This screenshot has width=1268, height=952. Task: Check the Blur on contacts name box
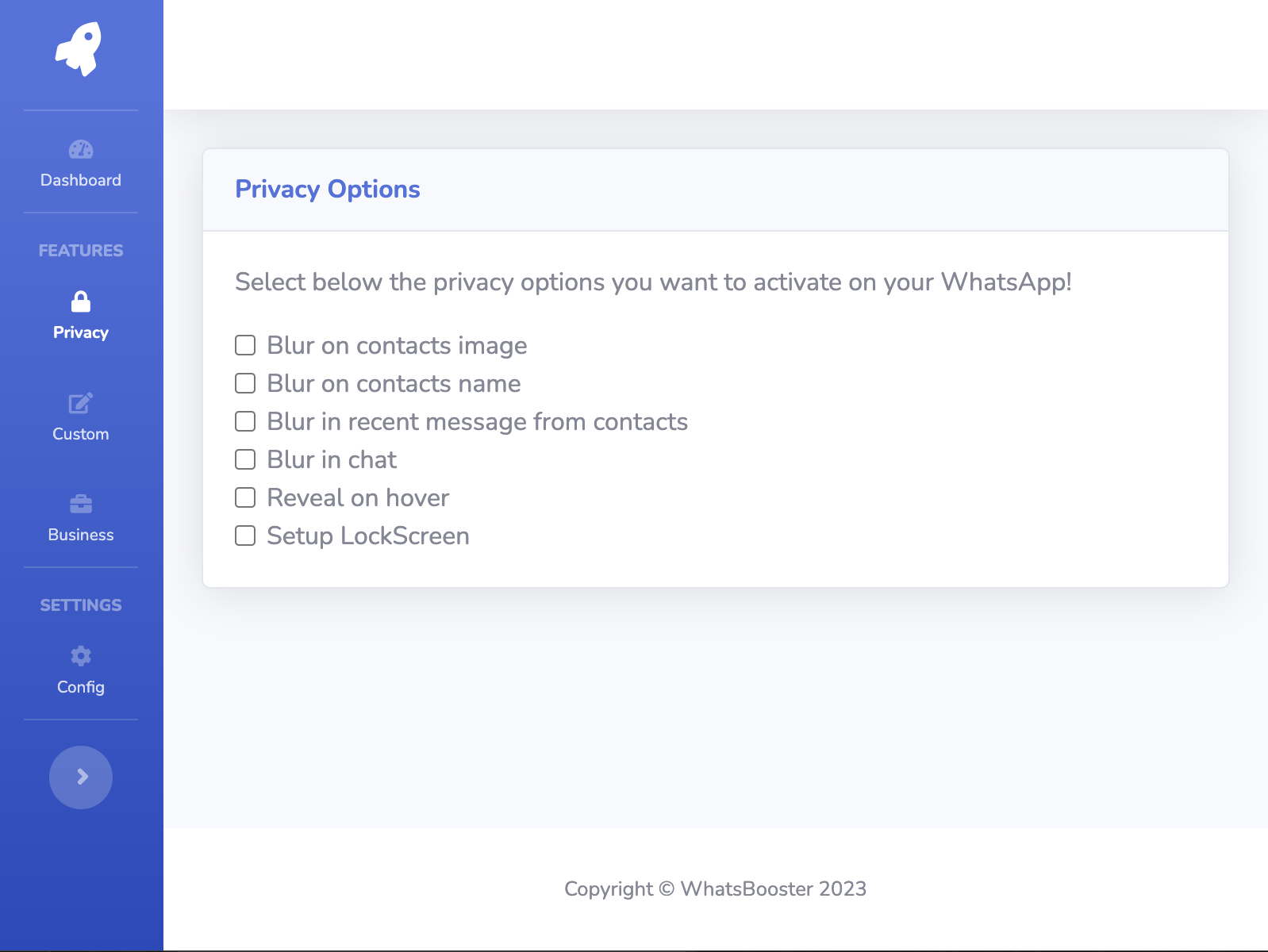pyautogui.click(x=245, y=383)
